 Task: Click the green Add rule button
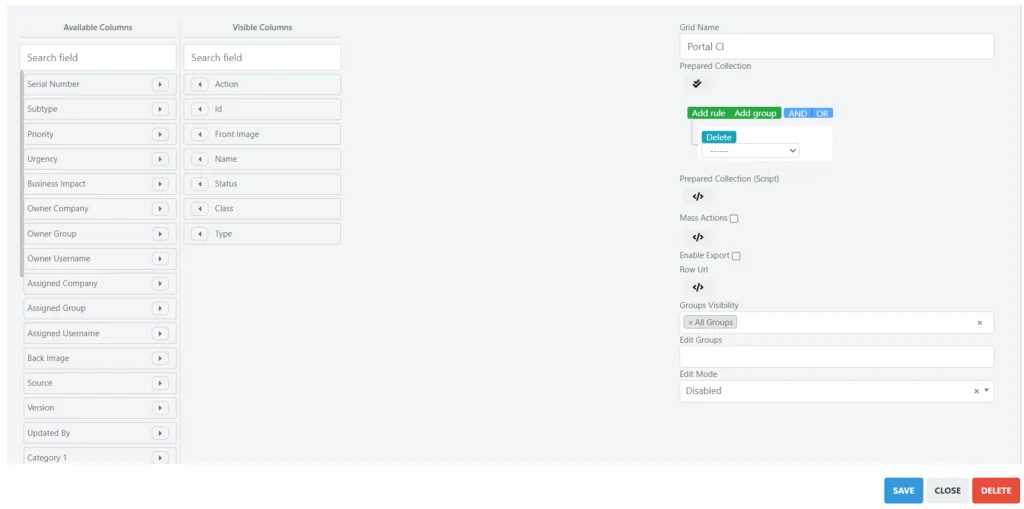coord(708,114)
